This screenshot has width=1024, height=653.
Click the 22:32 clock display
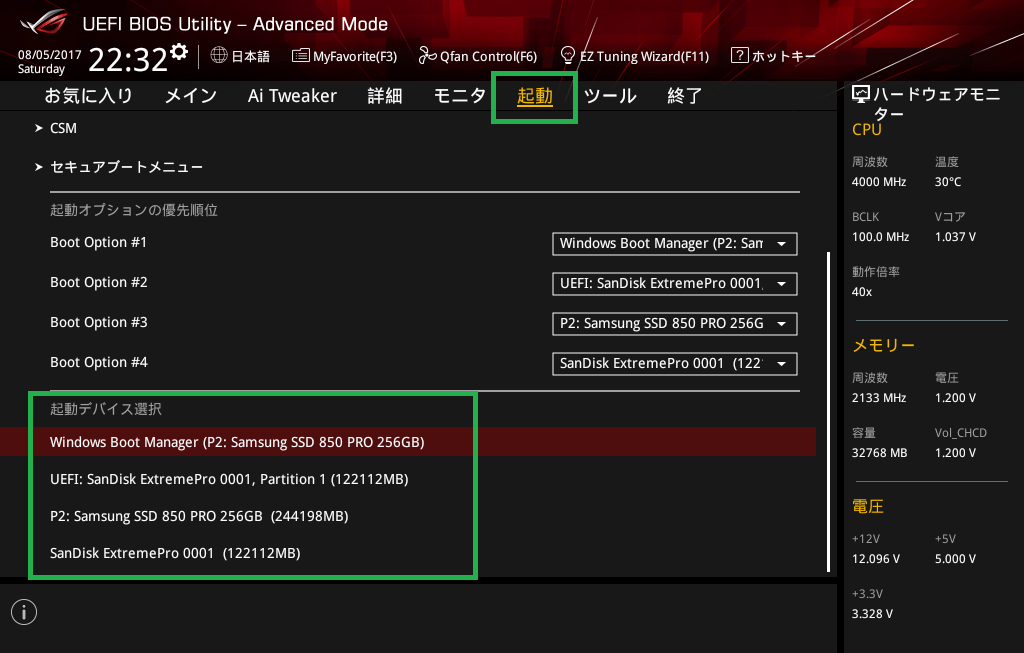point(128,60)
